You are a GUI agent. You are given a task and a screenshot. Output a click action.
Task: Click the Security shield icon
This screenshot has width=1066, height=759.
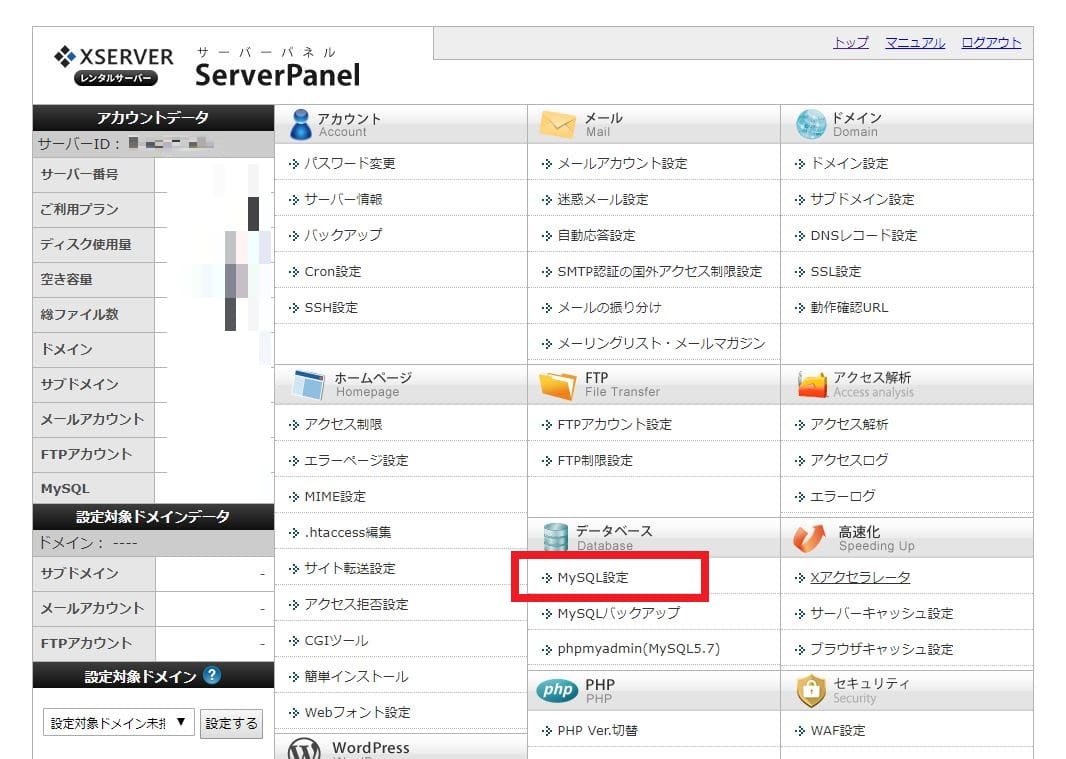tap(810, 690)
